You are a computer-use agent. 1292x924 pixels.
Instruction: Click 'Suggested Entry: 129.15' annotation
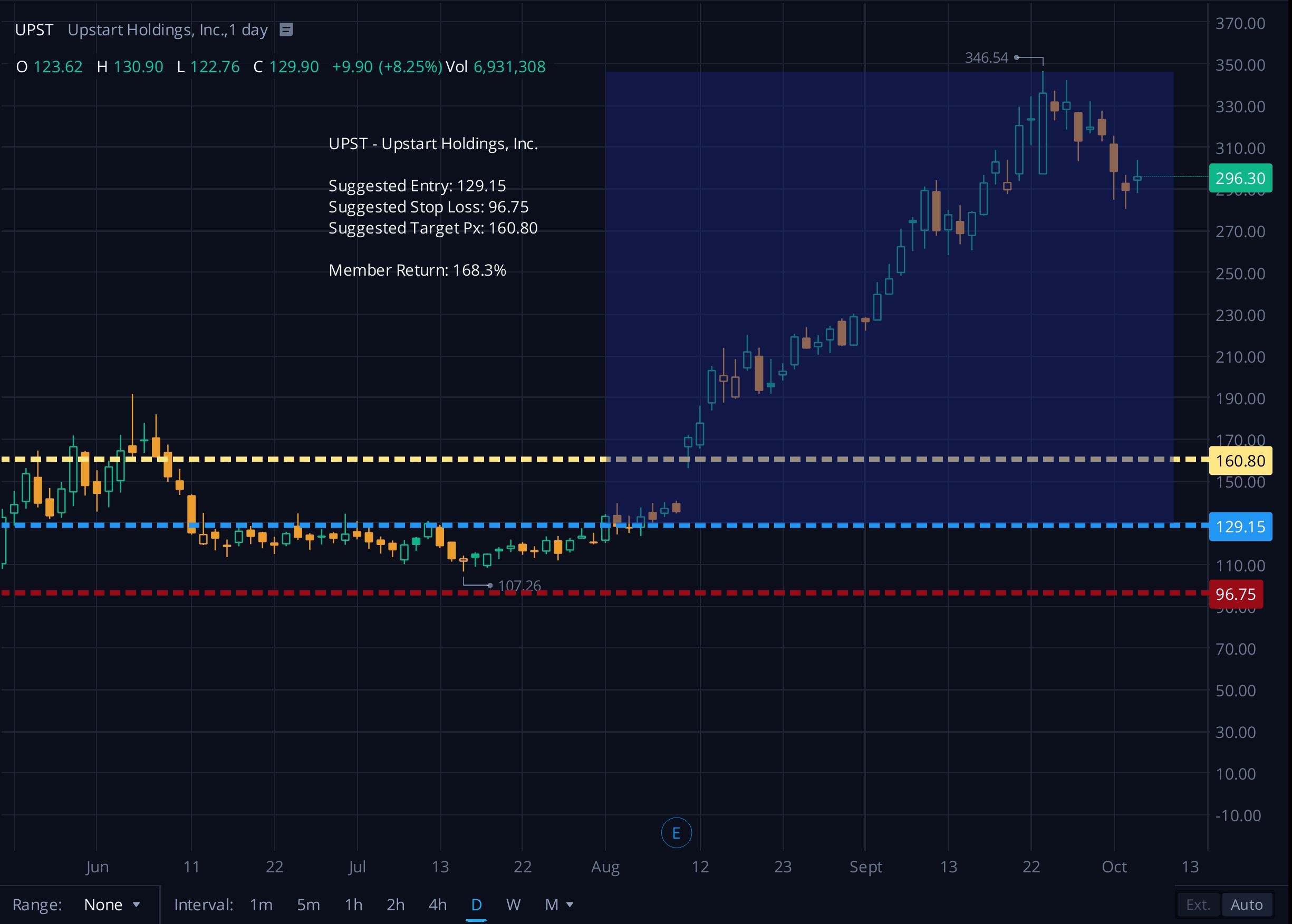(417, 186)
